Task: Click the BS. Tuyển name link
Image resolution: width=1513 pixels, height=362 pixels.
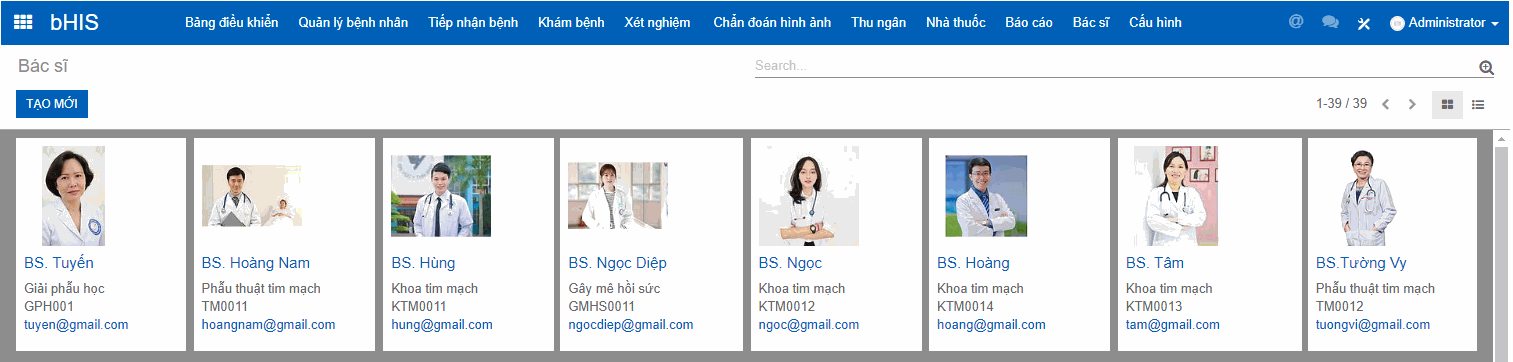Action: pos(59,263)
